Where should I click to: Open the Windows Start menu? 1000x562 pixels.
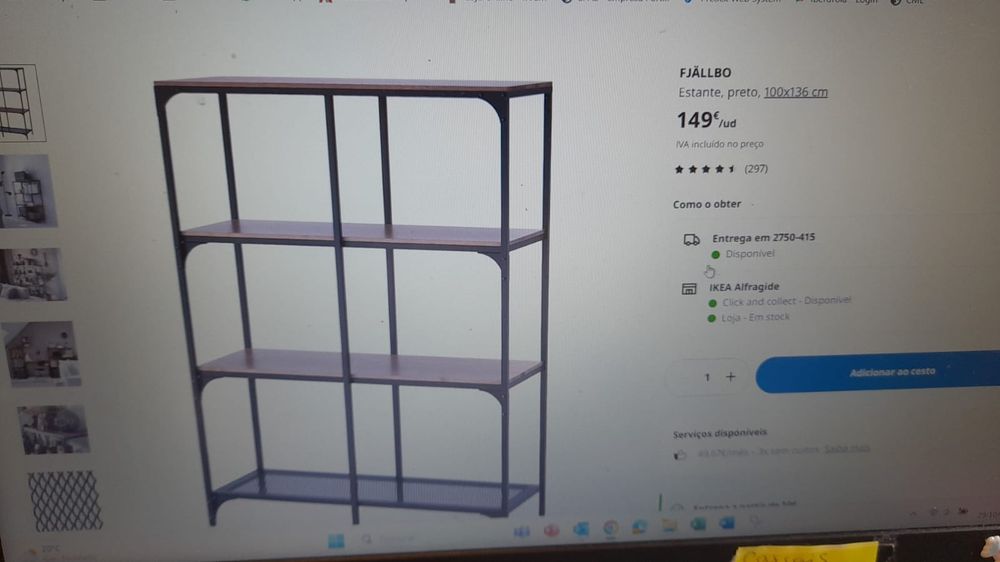(x=336, y=541)
